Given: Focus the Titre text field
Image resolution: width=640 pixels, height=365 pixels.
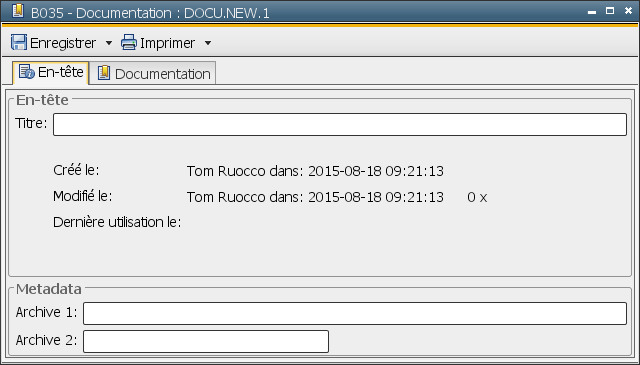Looking at the screenshot, I should [x=340, y=125].
